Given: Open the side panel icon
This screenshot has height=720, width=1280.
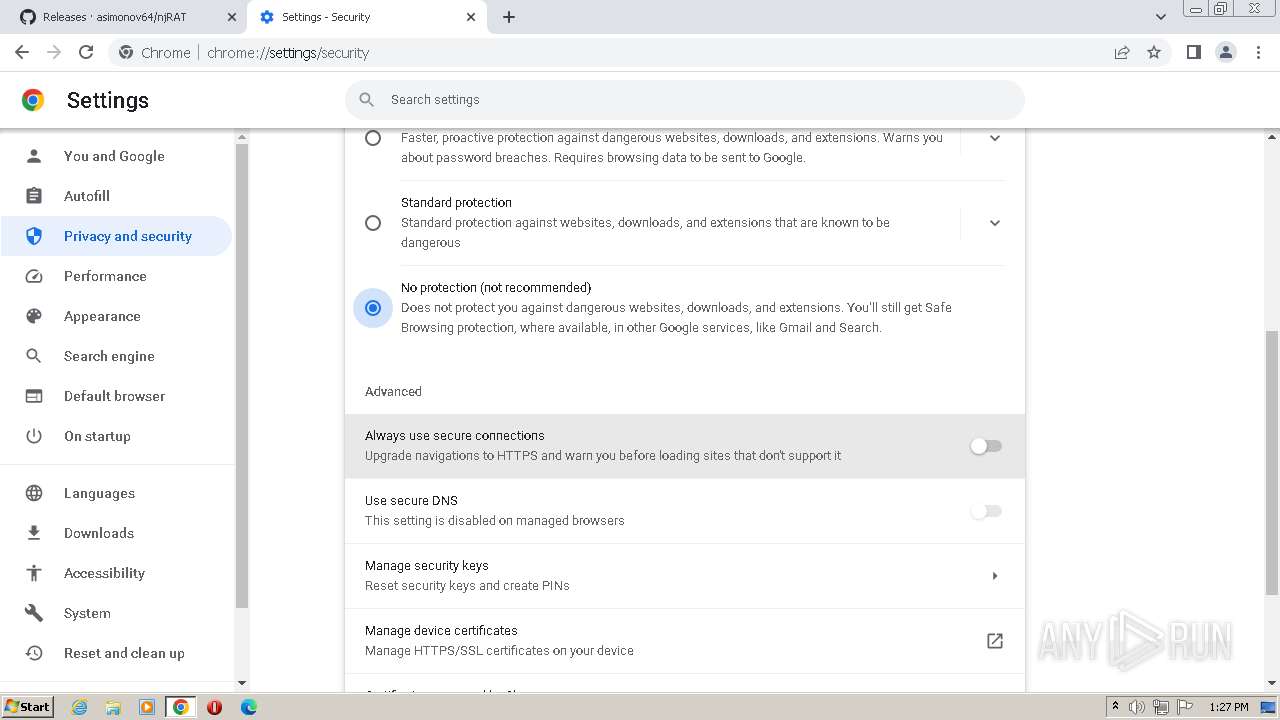Looking at the screenshot, I should click(1193, 52).
